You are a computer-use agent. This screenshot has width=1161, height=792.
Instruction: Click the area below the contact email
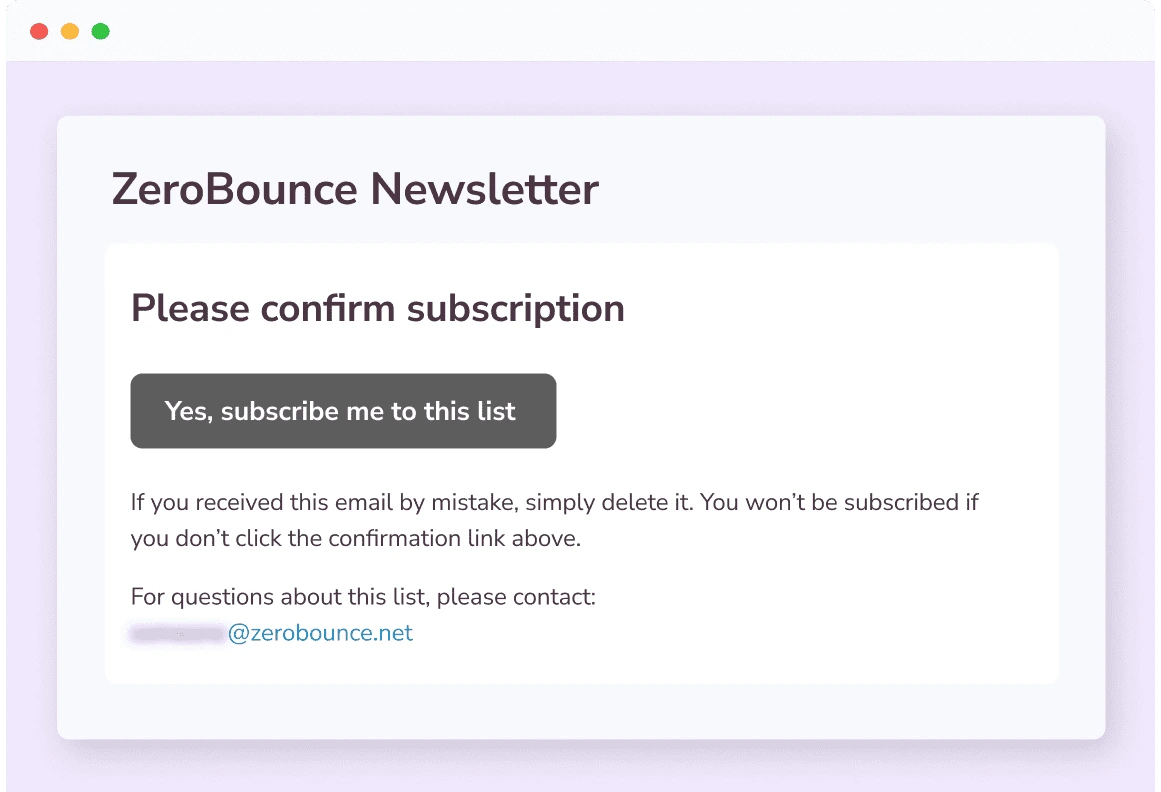point(400,665)
